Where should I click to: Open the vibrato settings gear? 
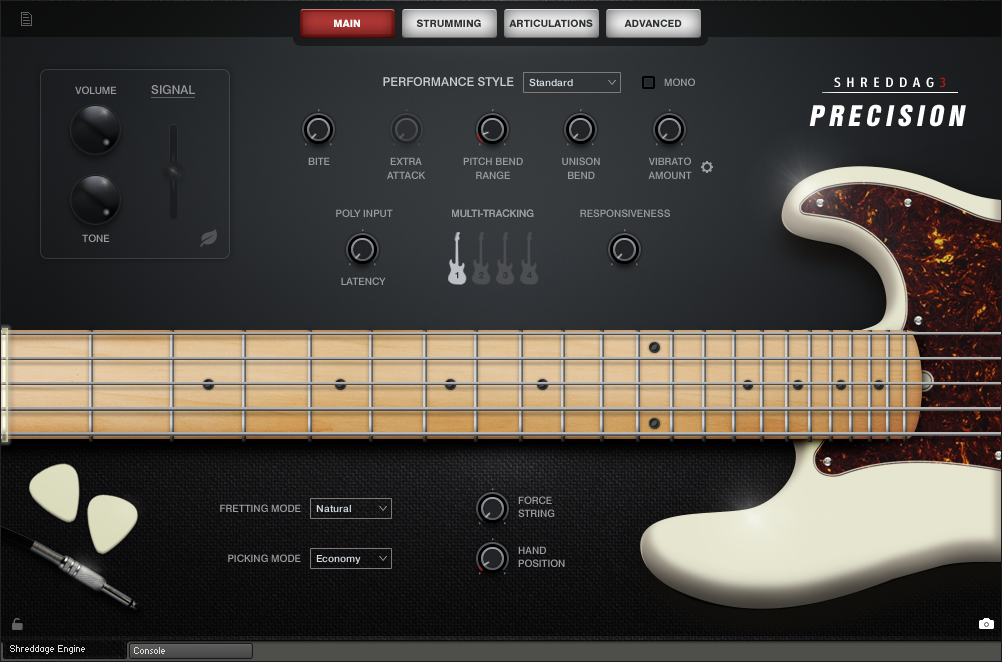(707, 167)
